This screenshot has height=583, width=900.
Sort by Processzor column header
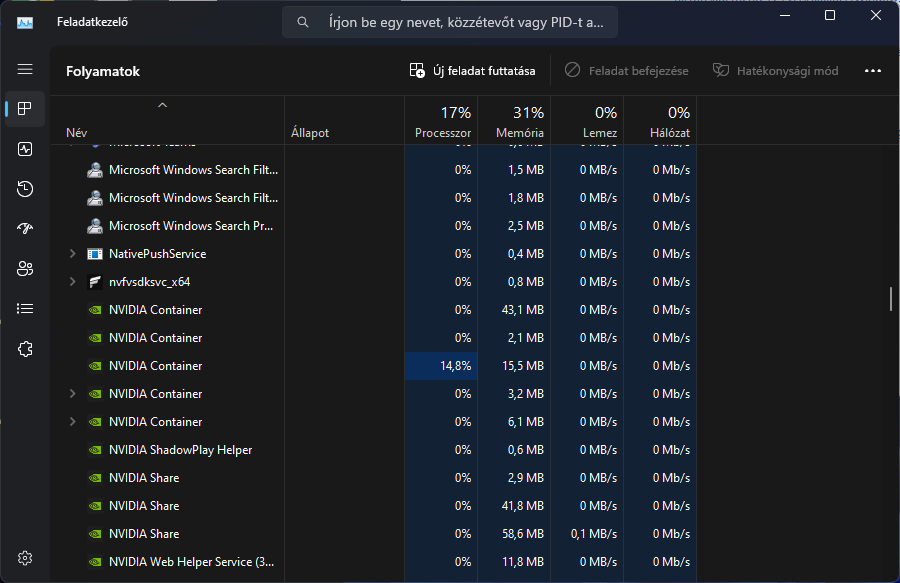tap(441, 121)
